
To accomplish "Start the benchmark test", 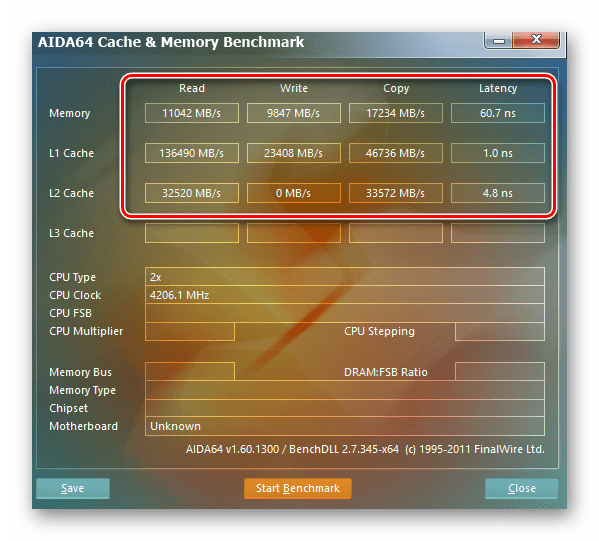I will pos(298,488).
